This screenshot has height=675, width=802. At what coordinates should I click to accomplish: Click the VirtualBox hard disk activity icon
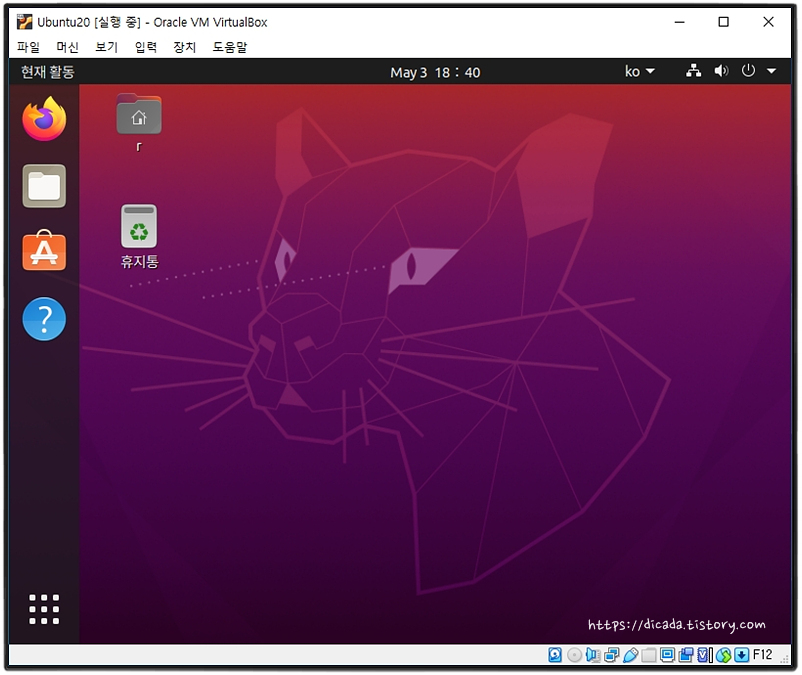(555, 655)
